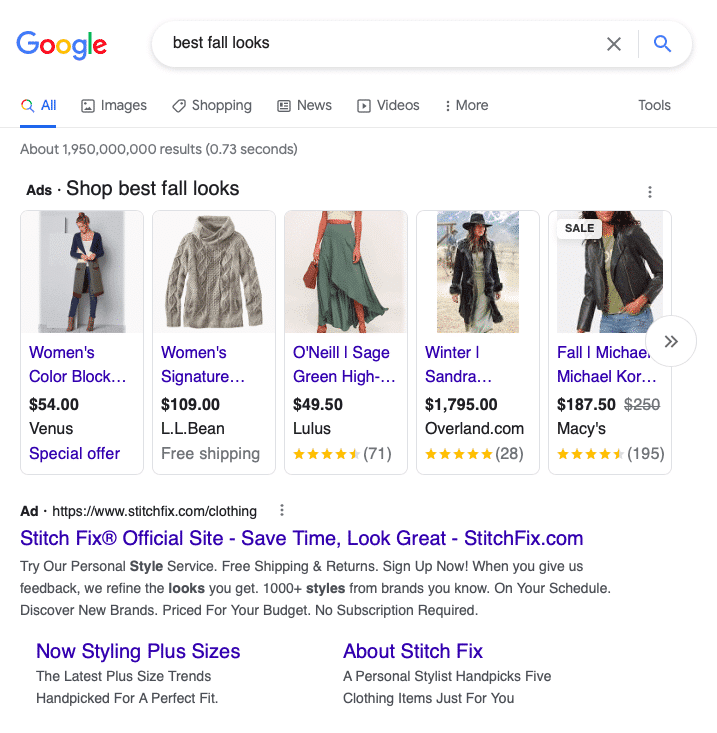Click the Overland.com seller name
The height and width of the screenshot is (733, 717).
pyautogui.click(x=474, y=429)
